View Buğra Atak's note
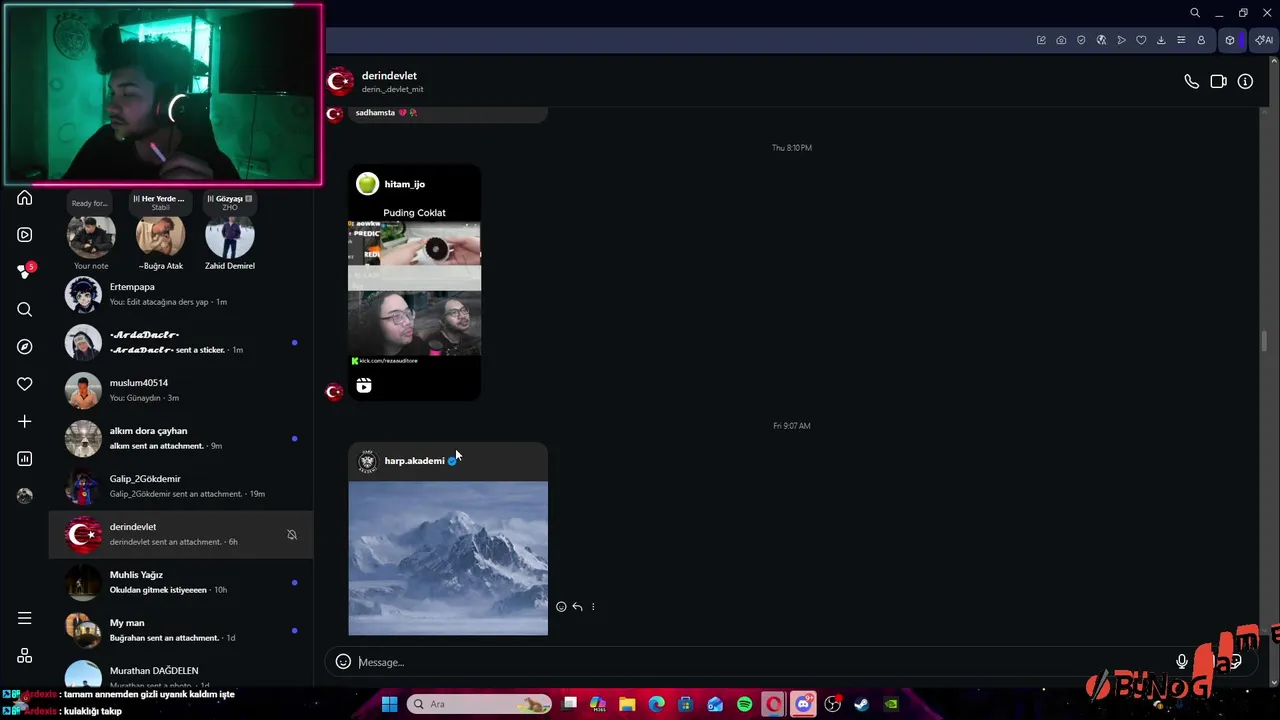The width and height of the screenshot is (1280, 720). 160,236
